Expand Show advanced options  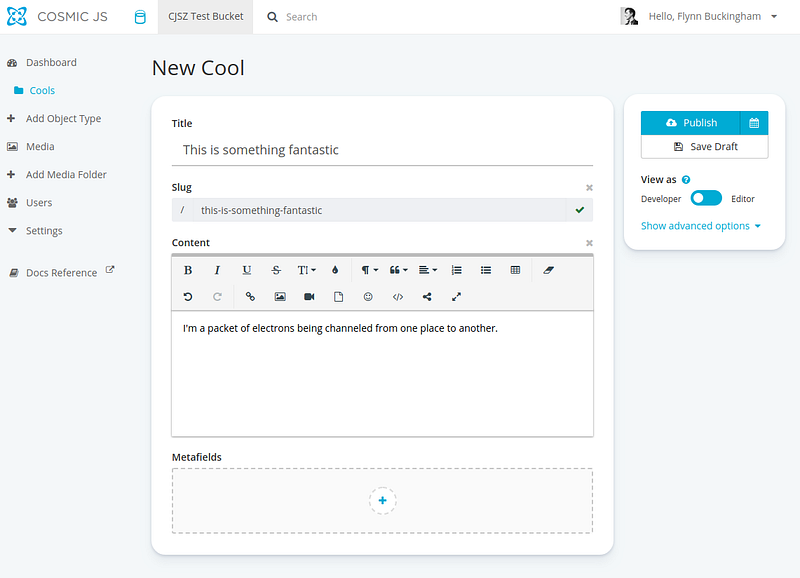[700, 226]
